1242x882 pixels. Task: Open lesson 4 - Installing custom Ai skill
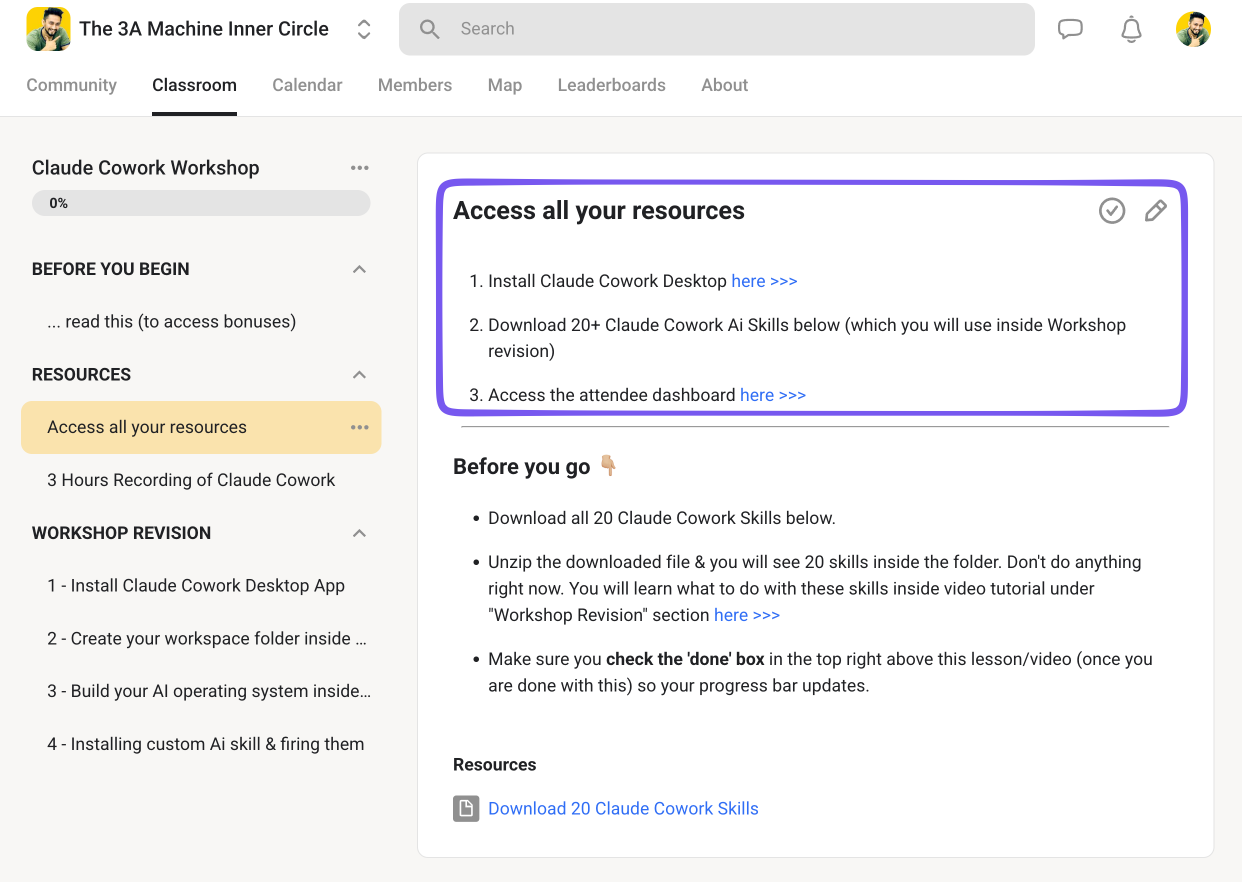click(205, 744)
